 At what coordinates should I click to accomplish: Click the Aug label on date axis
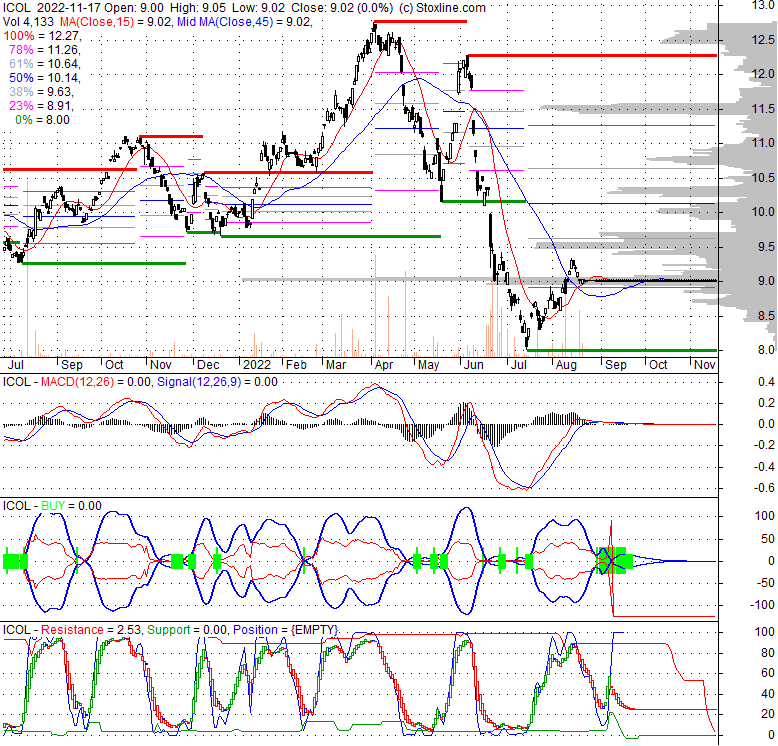click(566, 365)
